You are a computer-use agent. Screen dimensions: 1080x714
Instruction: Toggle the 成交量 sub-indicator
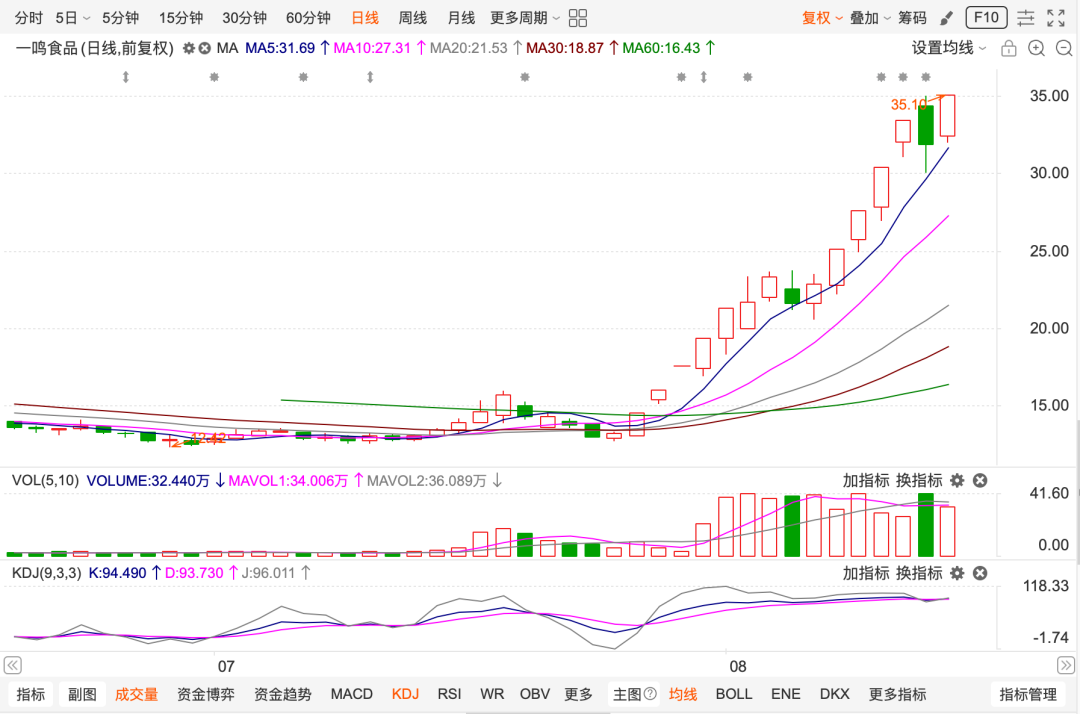point(136,694)
